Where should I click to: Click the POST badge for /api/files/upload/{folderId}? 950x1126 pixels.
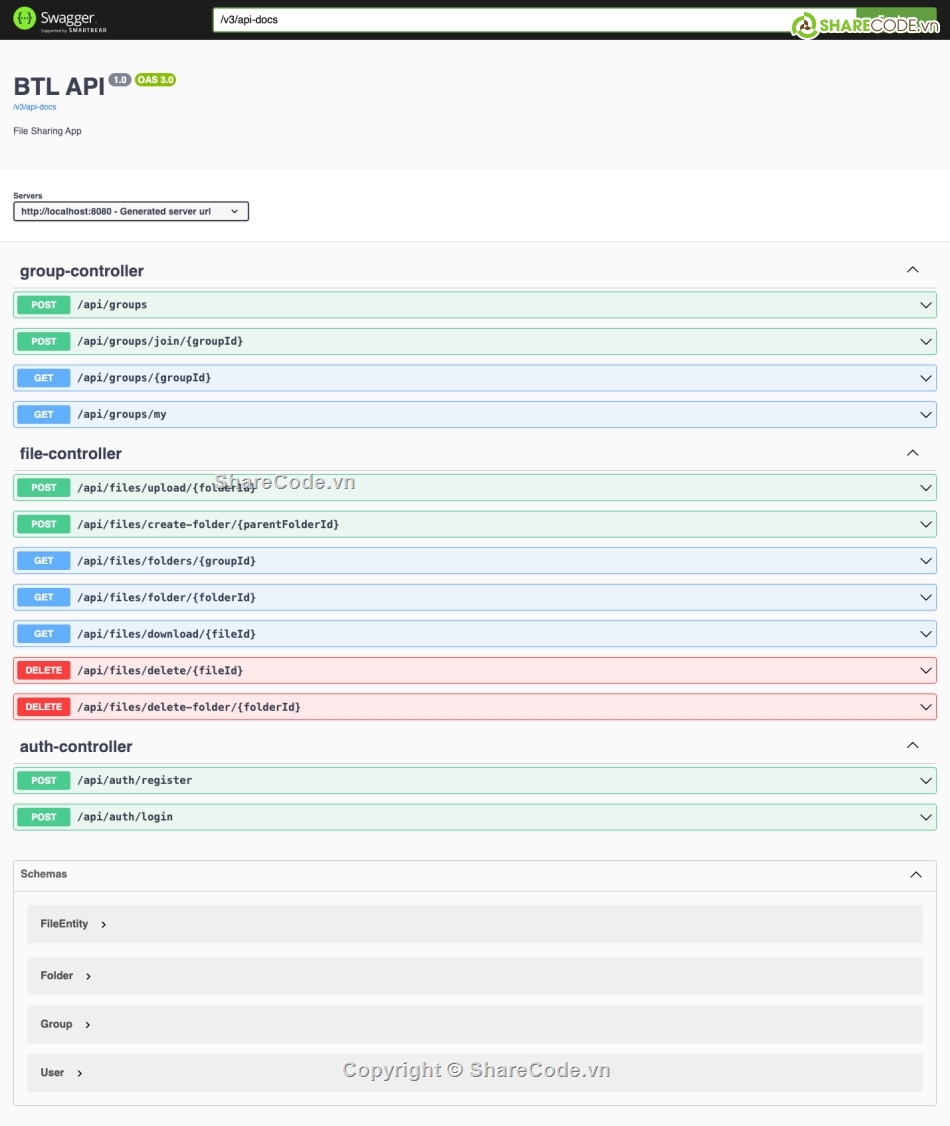pos(44,488)
